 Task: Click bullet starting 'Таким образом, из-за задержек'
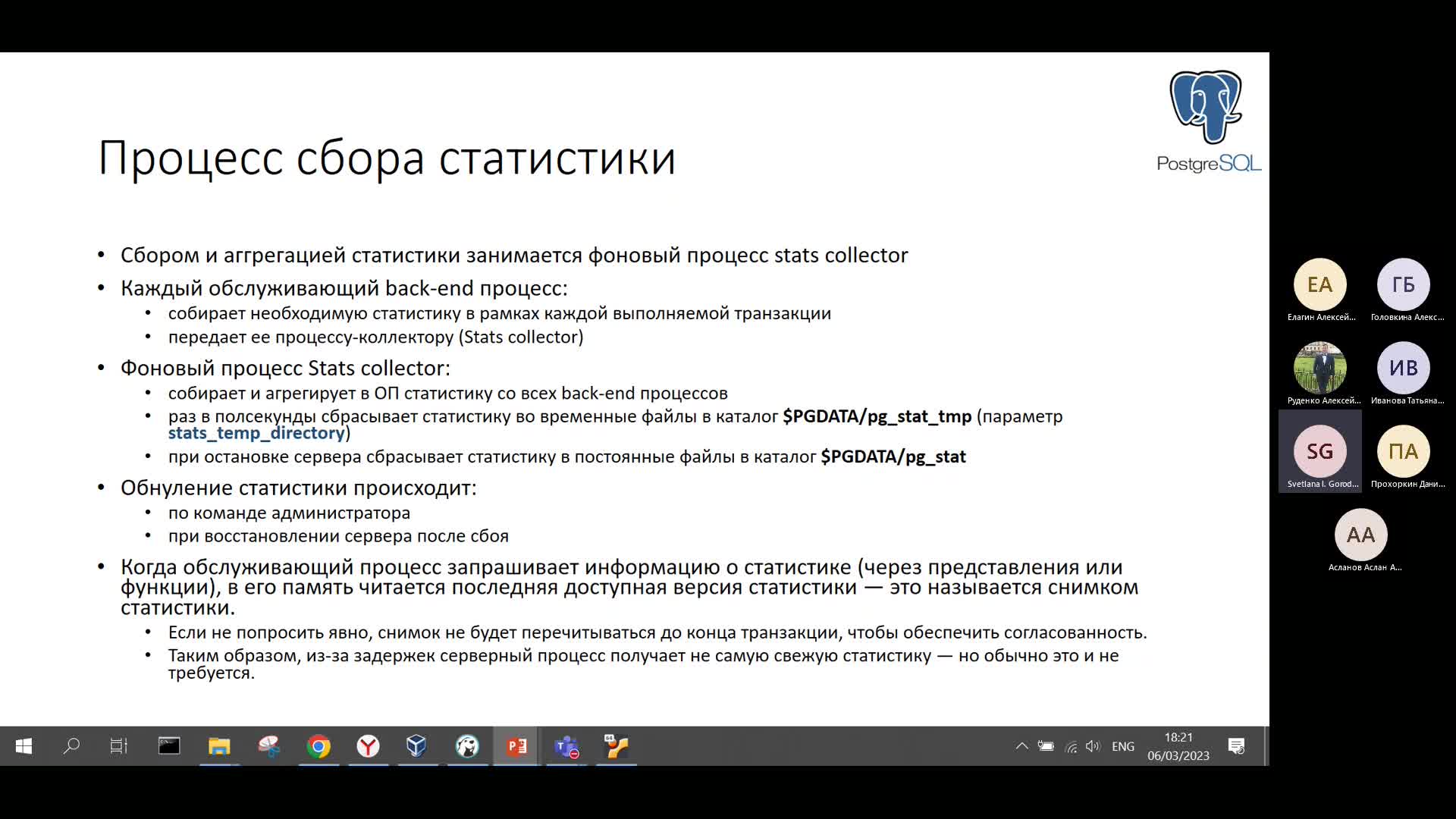click(x=643, y=664)
